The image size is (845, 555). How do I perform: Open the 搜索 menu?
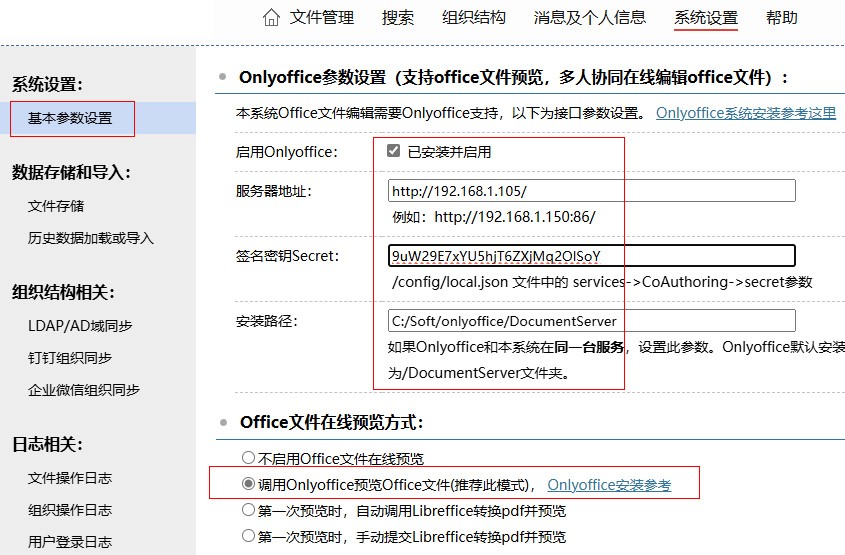point(398,18)
